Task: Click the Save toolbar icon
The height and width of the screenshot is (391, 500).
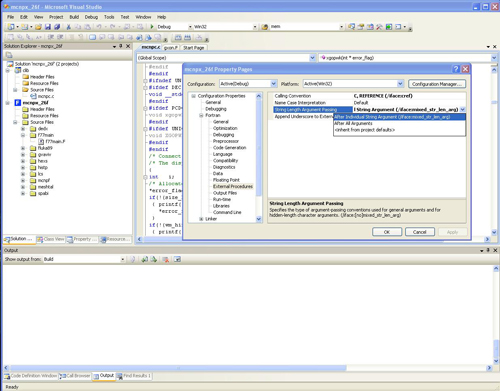Action: tap(48, 27)
